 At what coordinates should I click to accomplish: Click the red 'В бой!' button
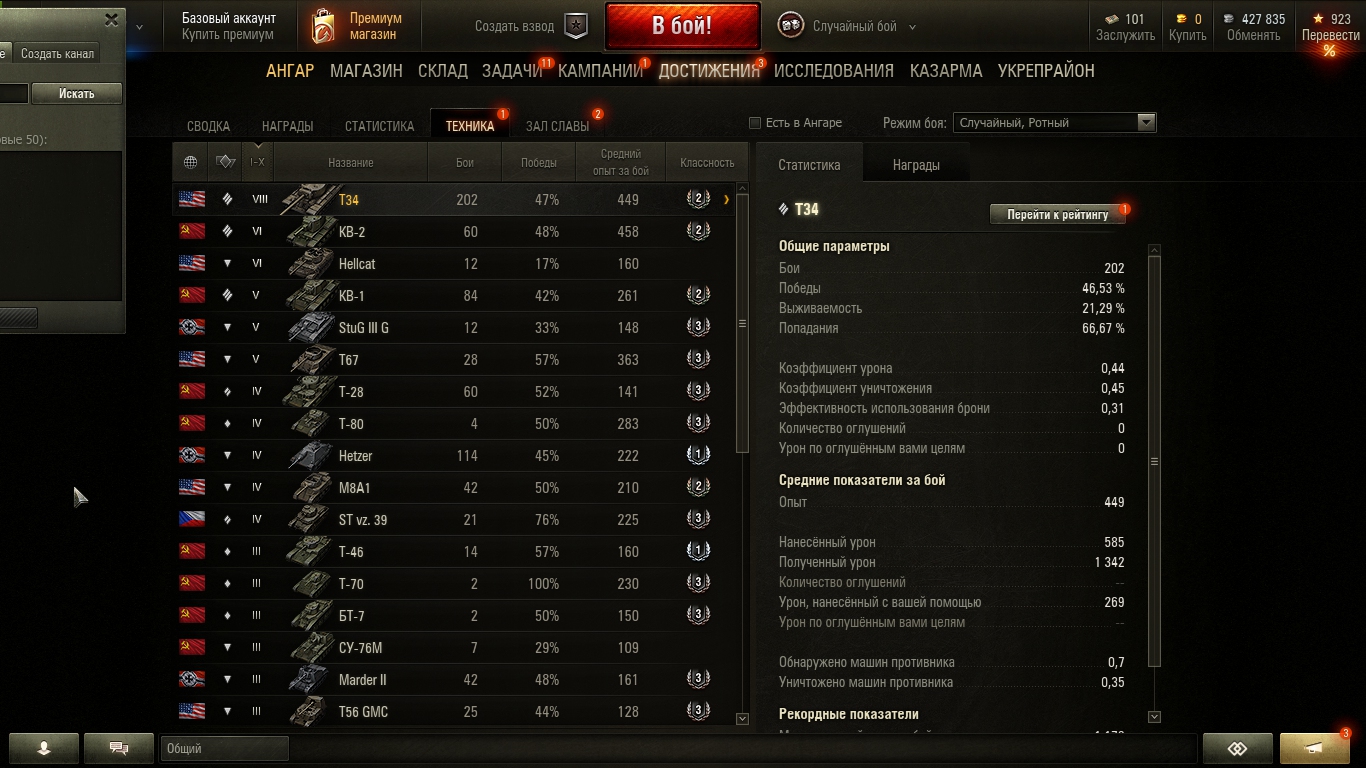[x=682, y=26]
